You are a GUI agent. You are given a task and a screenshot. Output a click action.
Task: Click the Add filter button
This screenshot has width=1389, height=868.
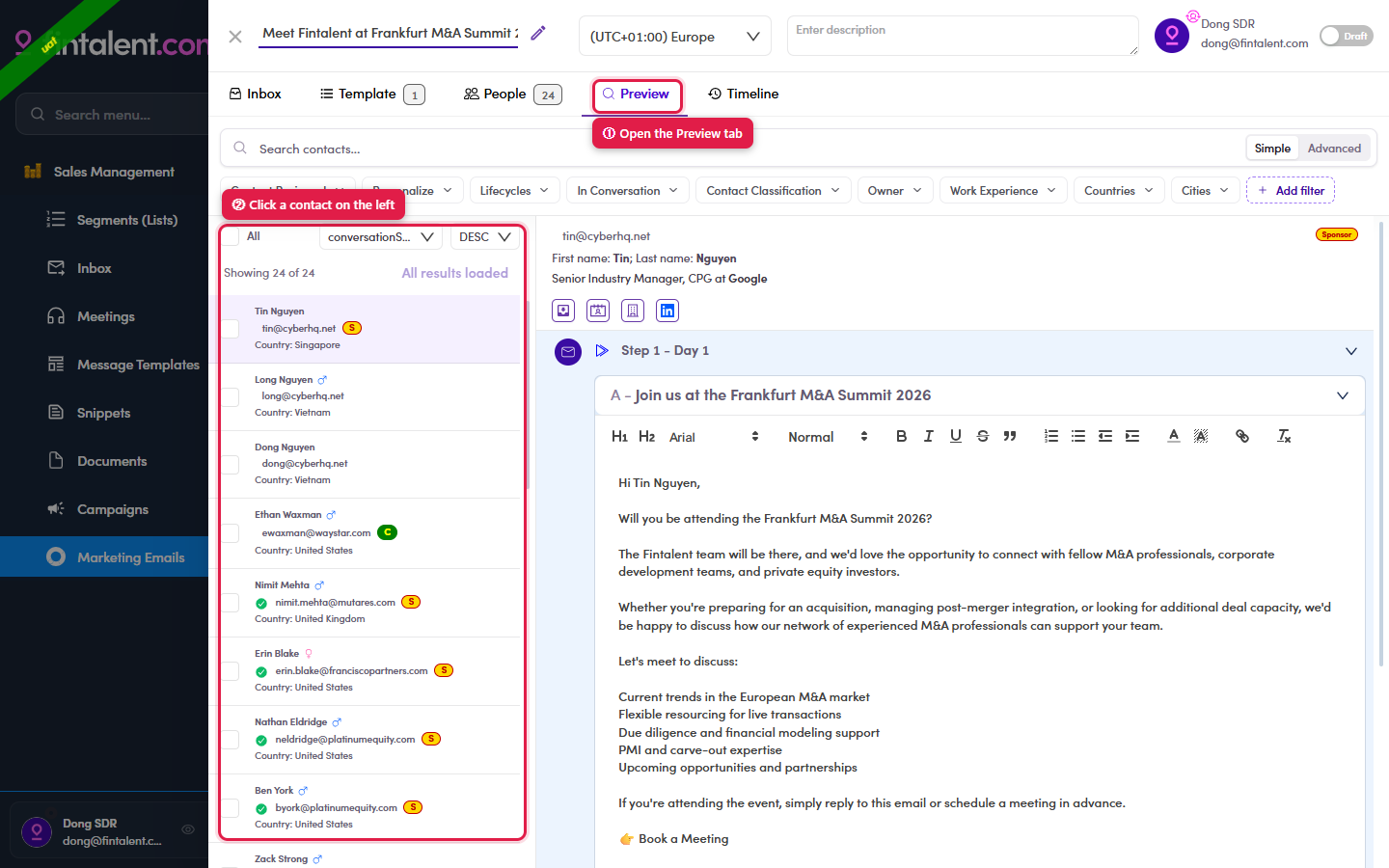1291,191
